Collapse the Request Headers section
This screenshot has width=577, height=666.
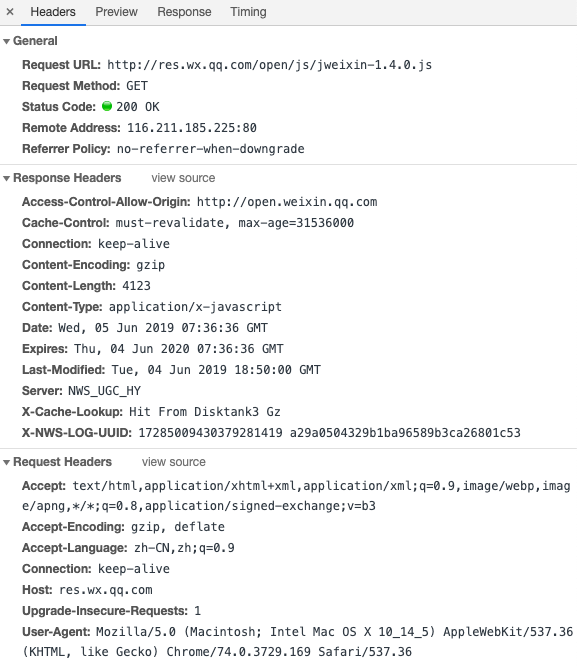(6, 463)
